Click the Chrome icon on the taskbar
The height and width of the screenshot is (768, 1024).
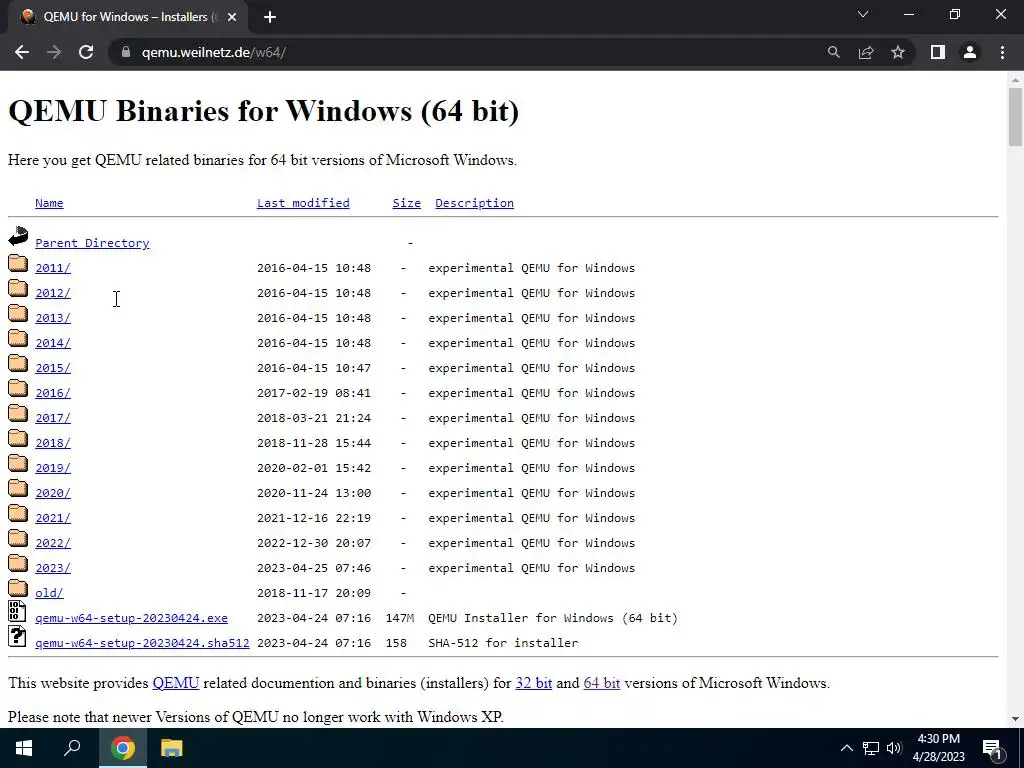(122, 748)
